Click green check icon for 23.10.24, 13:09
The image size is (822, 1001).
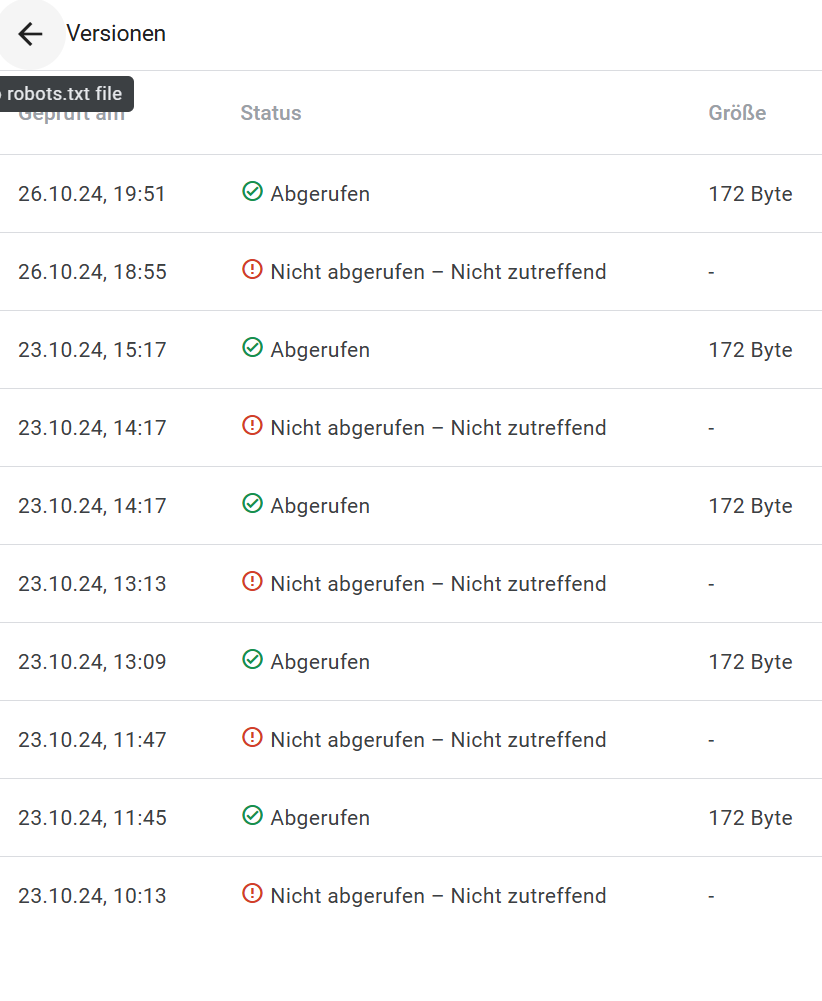[x=253, y=659]
